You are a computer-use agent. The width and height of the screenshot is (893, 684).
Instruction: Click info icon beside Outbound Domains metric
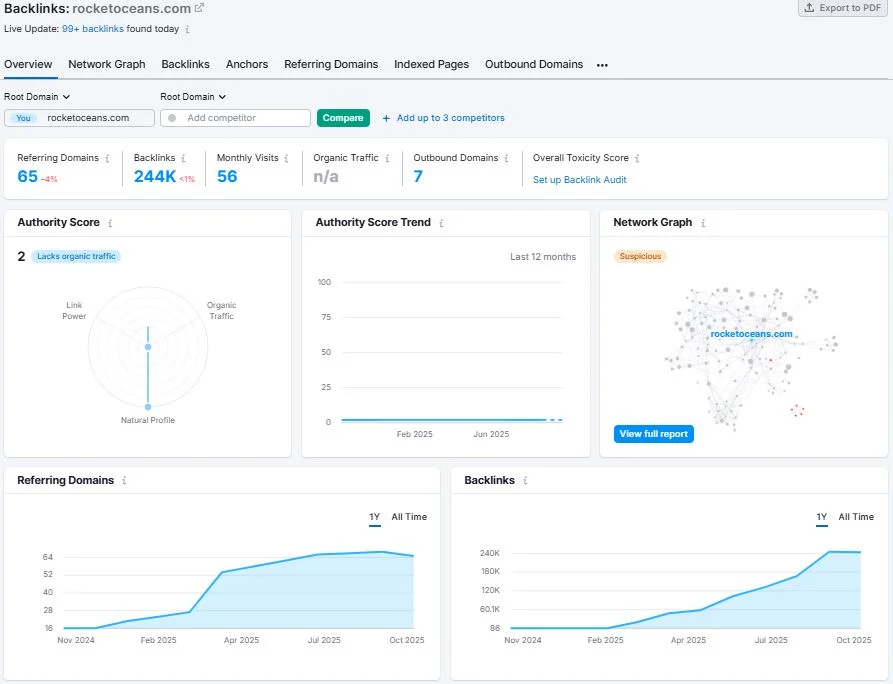point(506,158)
